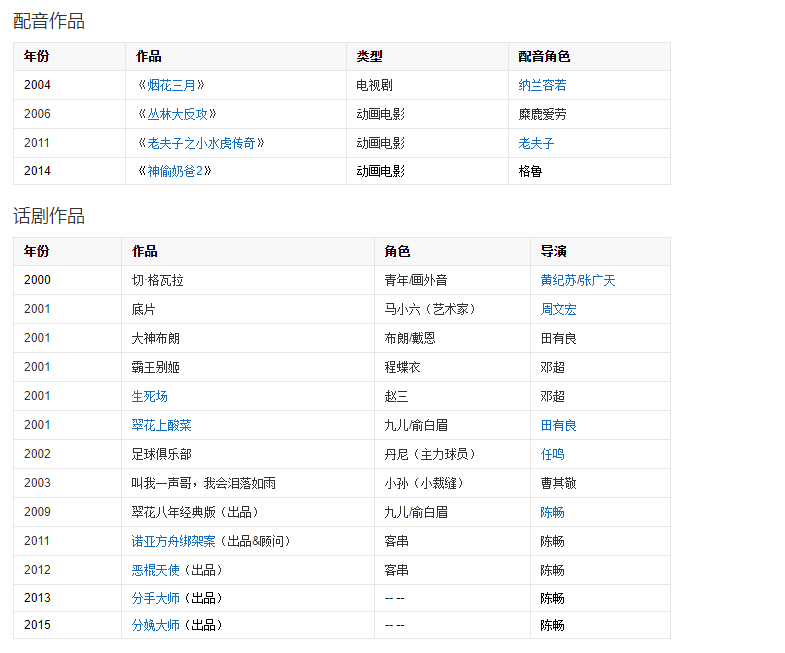The height and width of the screenshot is (653, 785).
Task: Visit the 神偷奶爸2 movie page
Action: coord(175,171)
